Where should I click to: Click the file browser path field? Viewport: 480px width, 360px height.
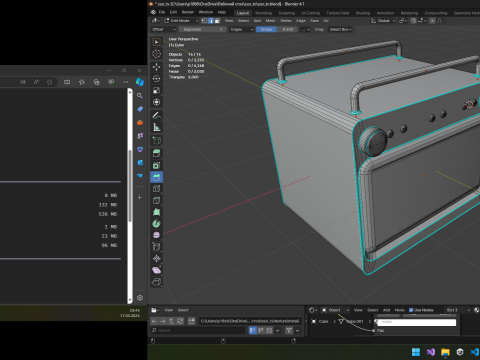tap(250, 321)
